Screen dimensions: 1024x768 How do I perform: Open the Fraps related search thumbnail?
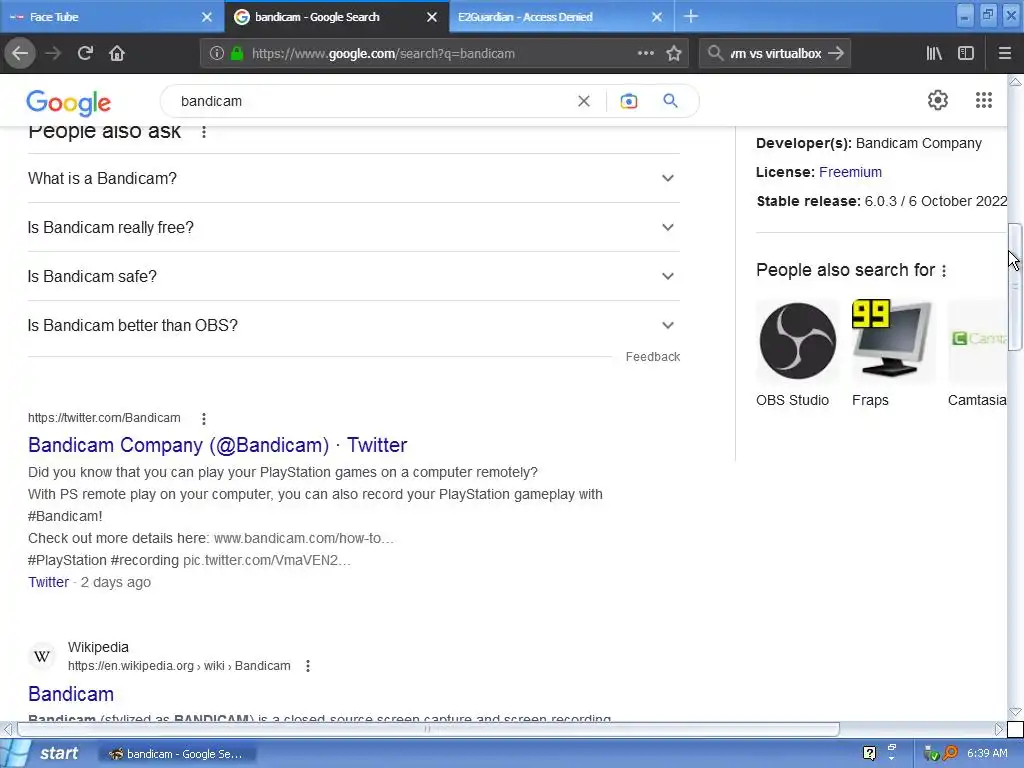coord(893,341)
